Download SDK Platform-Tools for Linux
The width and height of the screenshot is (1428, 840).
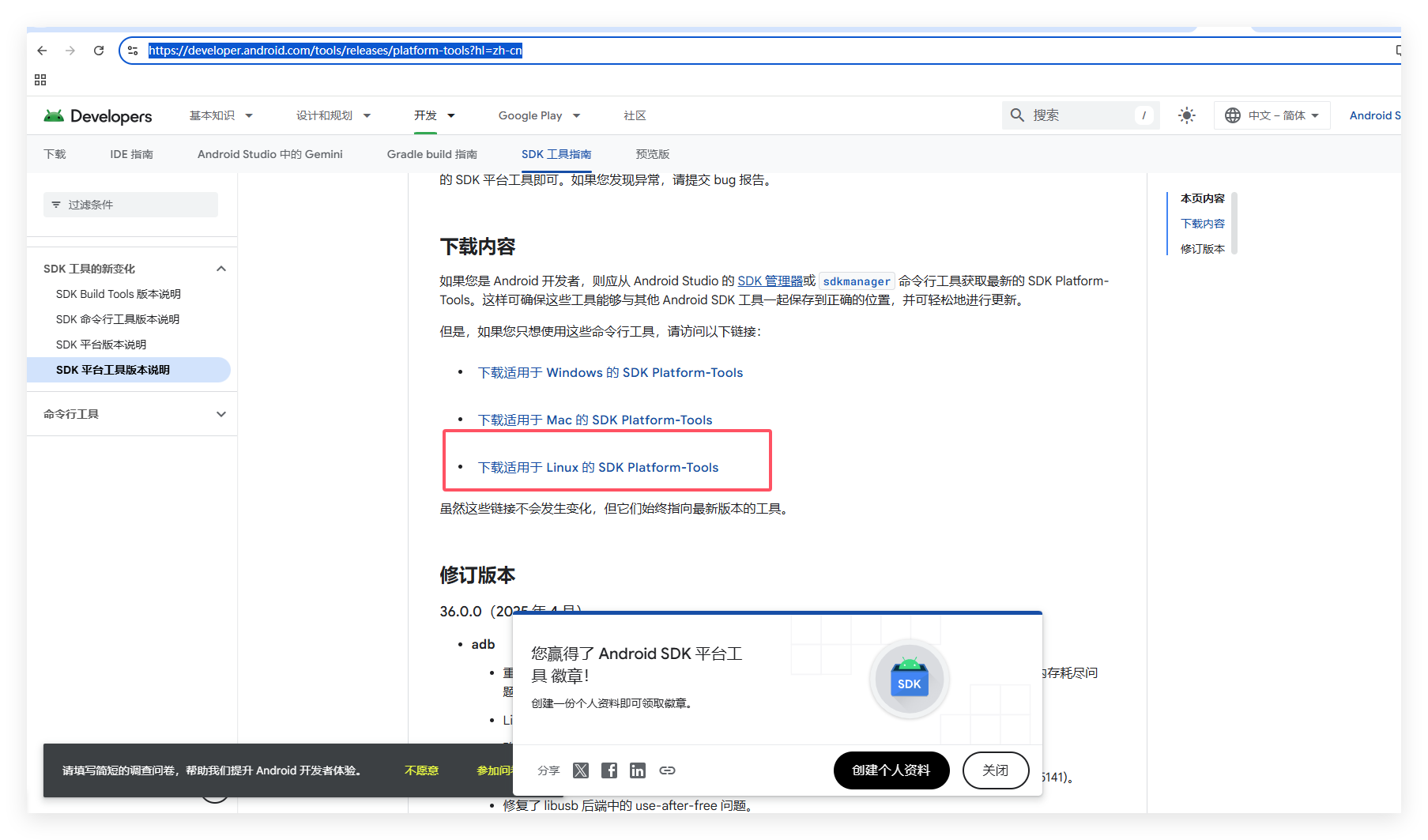tap(598, 467)
